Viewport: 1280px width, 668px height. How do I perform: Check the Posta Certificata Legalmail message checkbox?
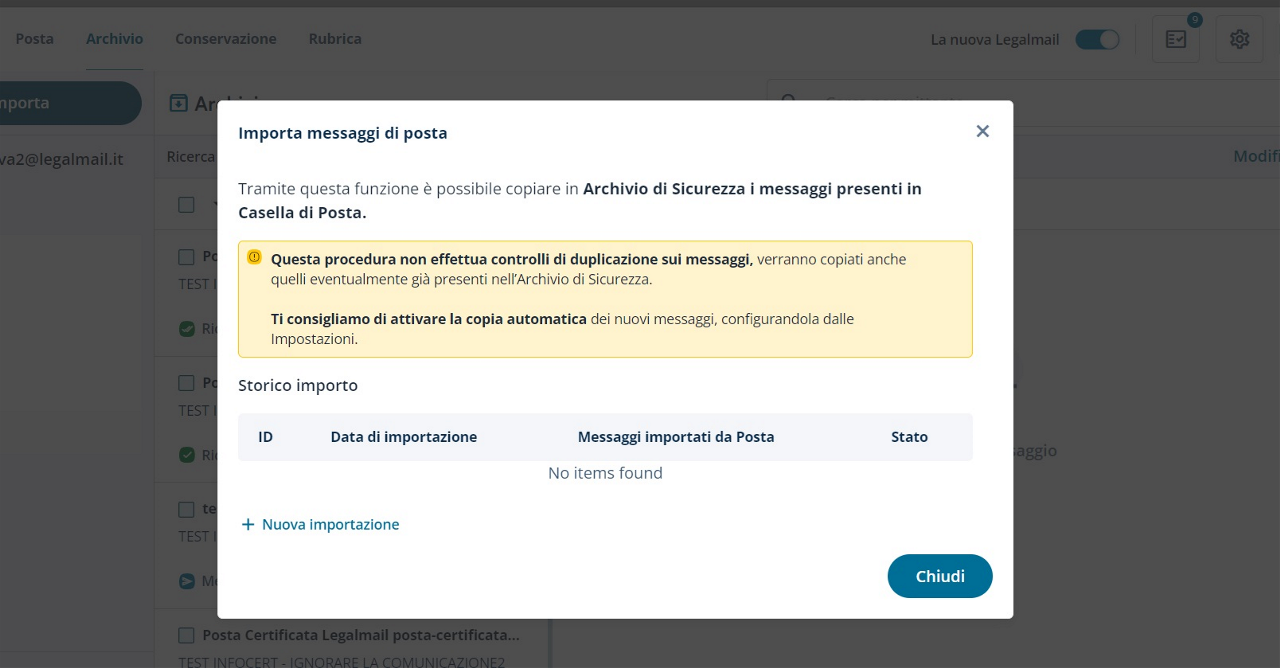tap(186, 635)
